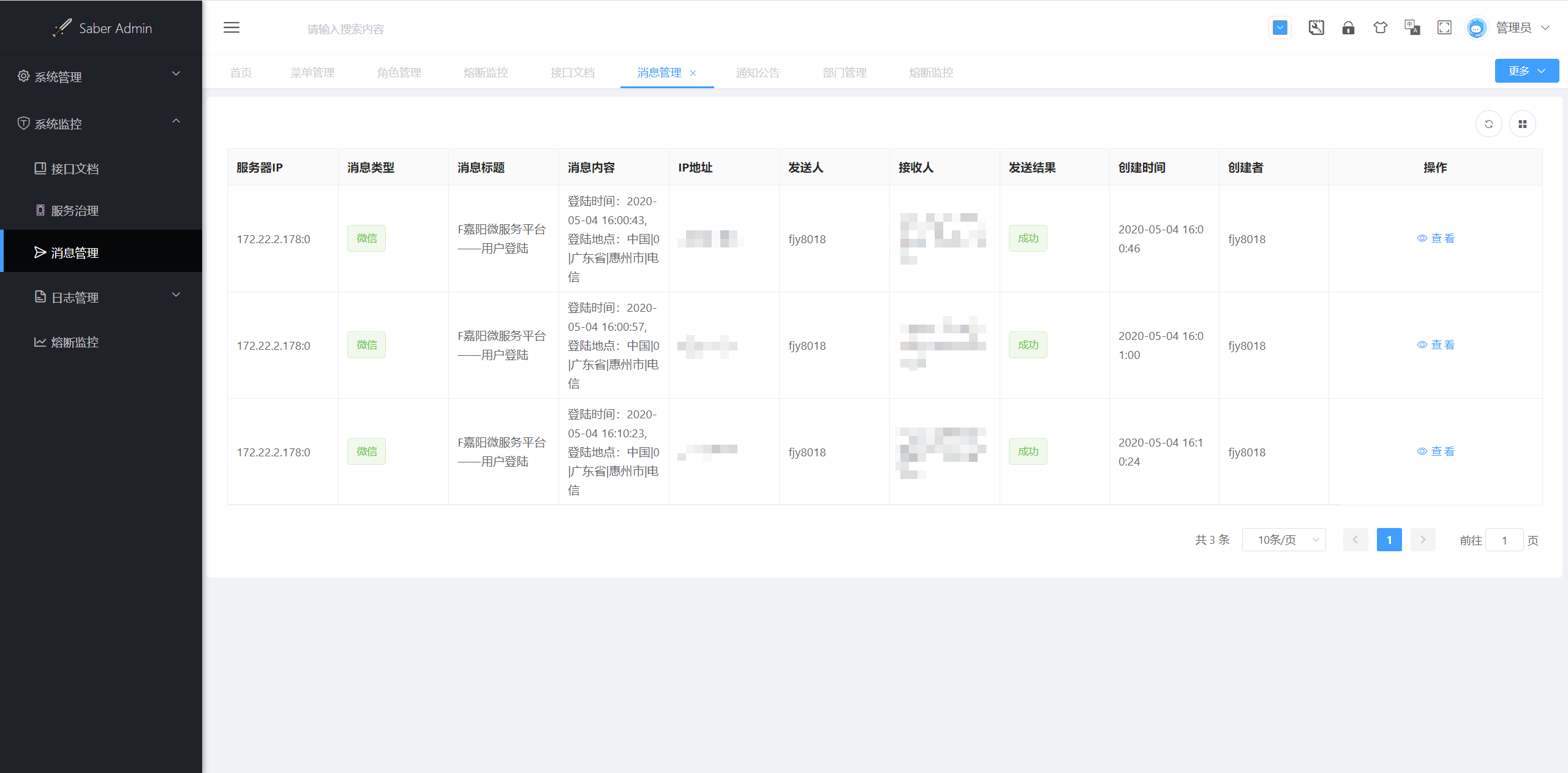Open column display grid settings
The height and width of the screenshot is (773, 1568).
coord(1522,124)
